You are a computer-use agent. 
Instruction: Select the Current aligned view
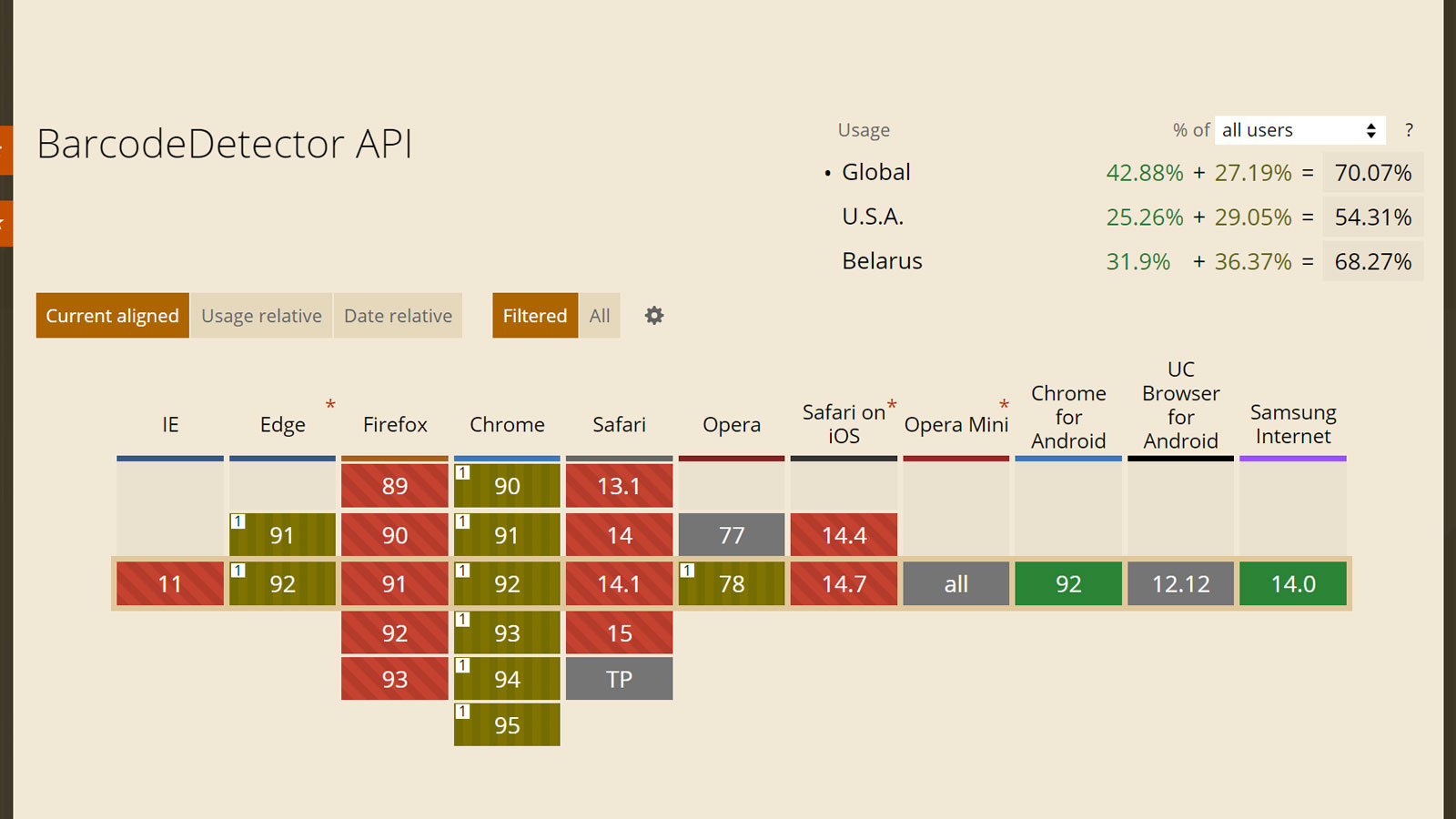click(113, 316)
